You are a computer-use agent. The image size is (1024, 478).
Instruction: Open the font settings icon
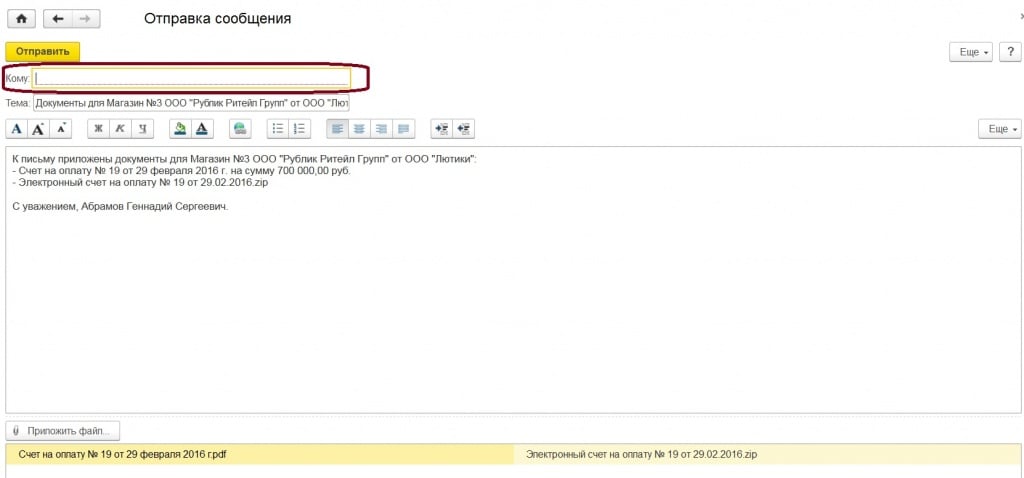pyautogui.click(x=17, y=129)
